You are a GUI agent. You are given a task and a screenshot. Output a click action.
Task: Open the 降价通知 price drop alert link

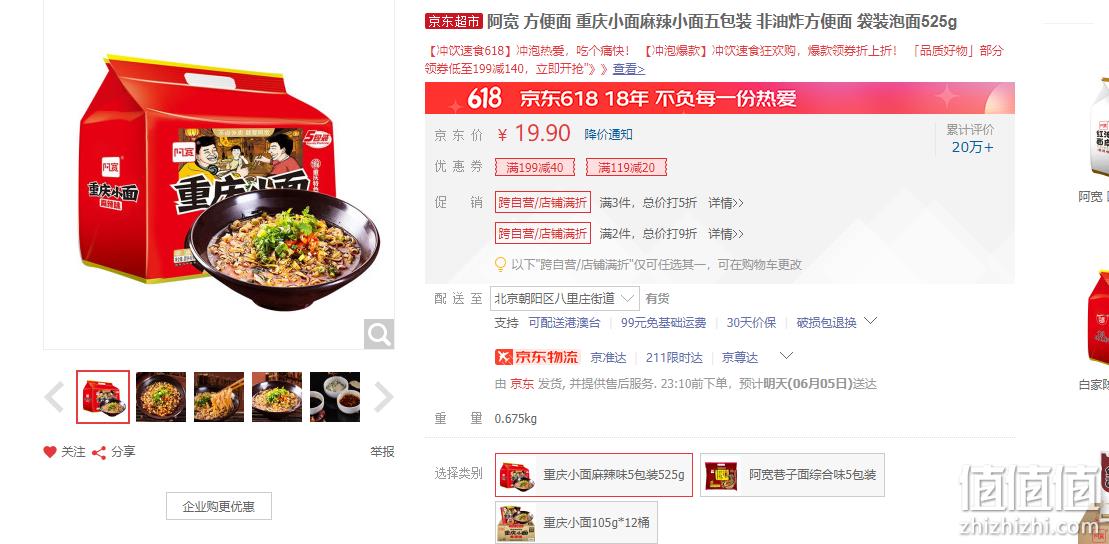point(608,134)
